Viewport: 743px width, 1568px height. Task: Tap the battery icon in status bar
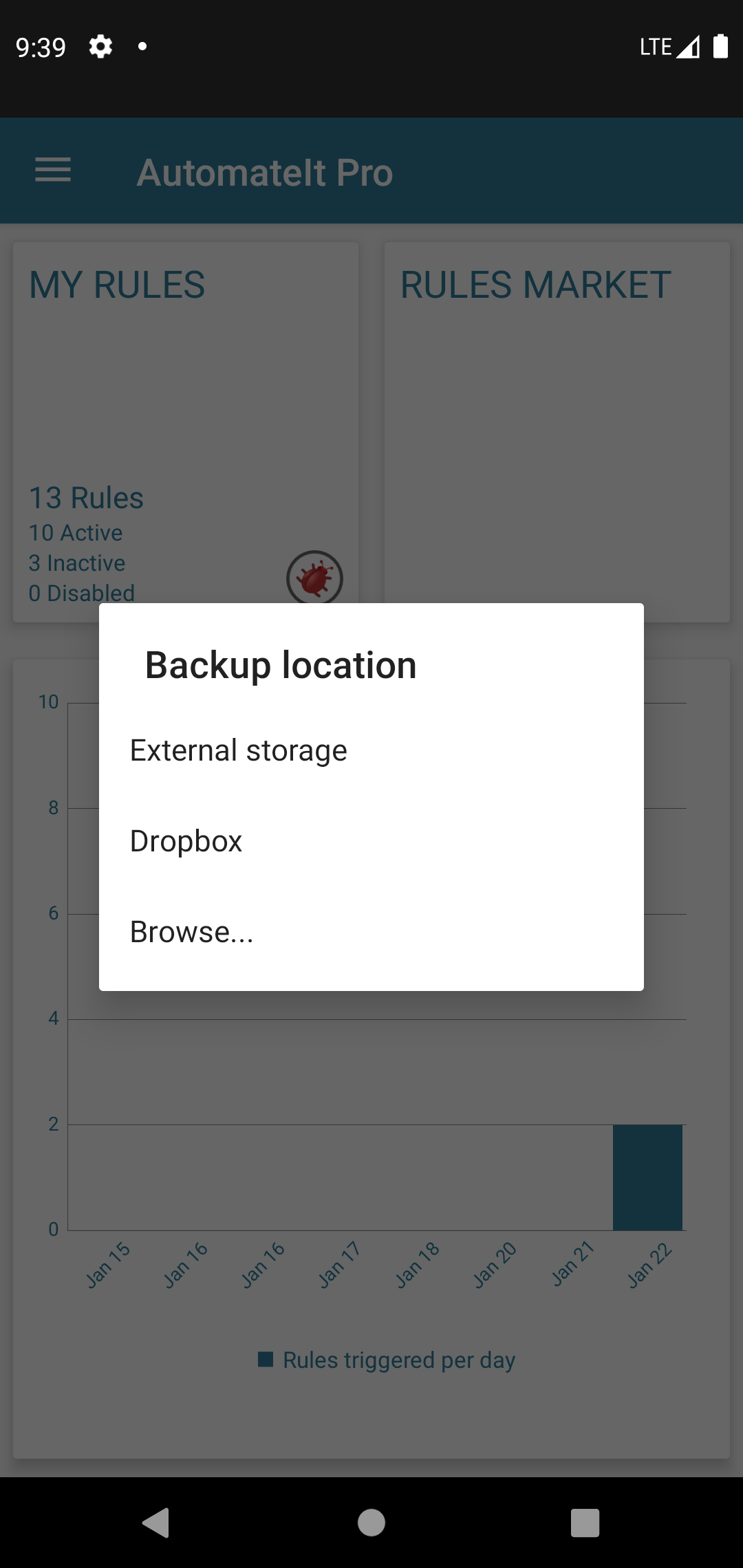tap(720, 46)
